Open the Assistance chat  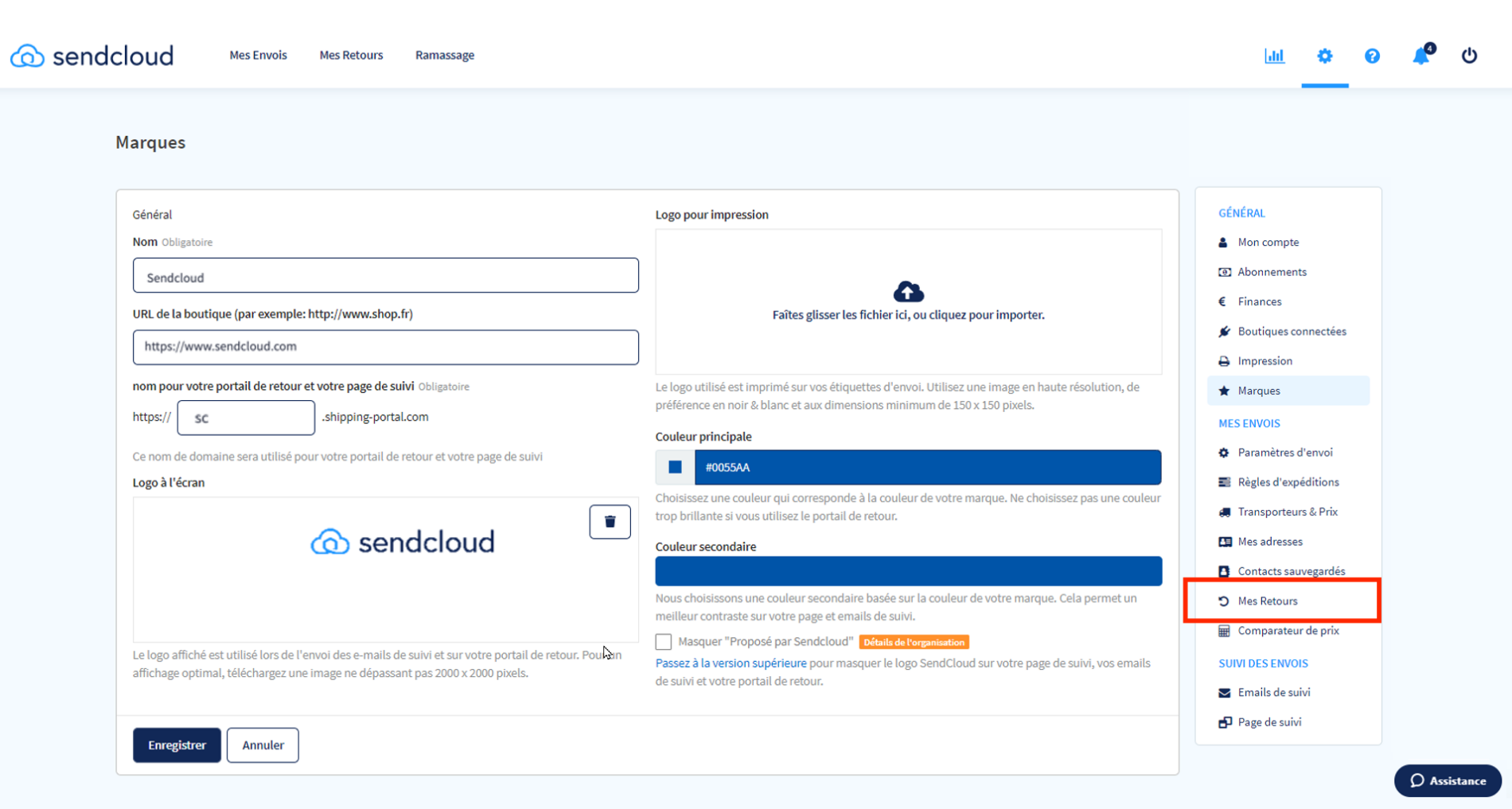tap(1447, 780)
